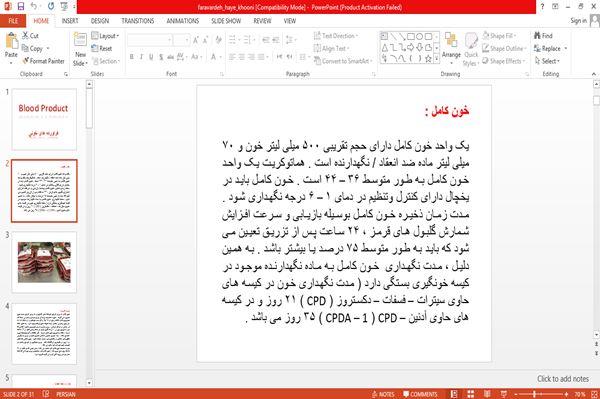Click Convert to SmartArt
Viewport: 600px width, 399px height.
342,61
